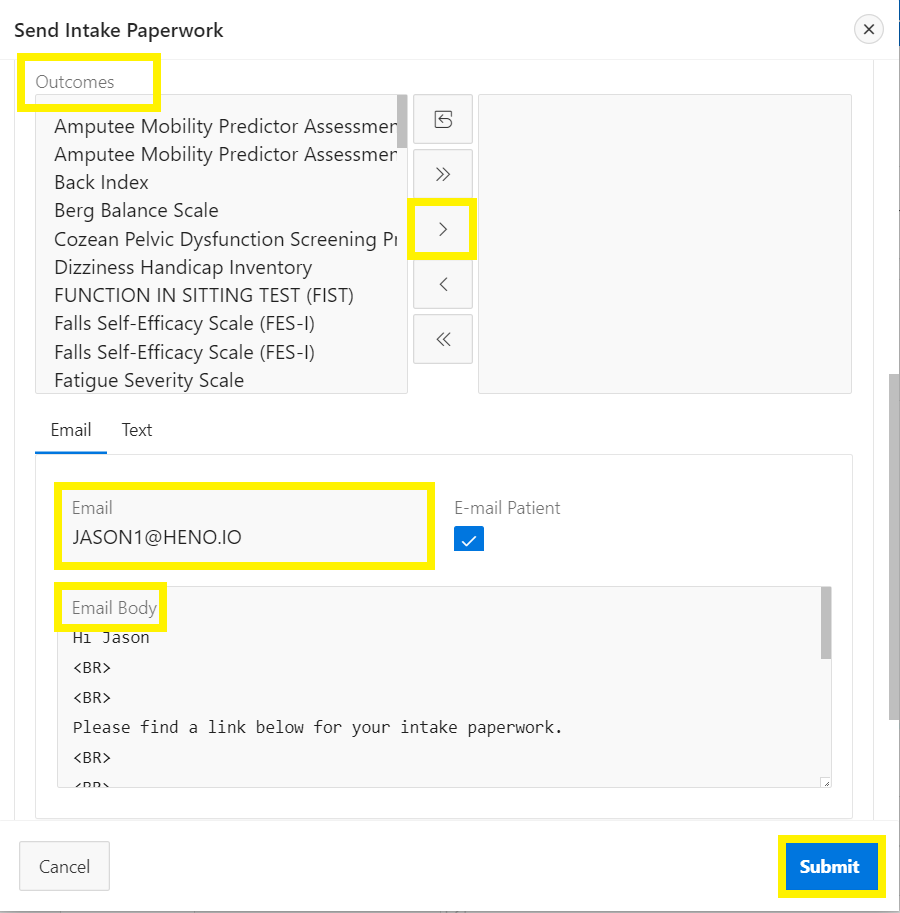This screenshot has height=913, width=900.
Task: Move highlighted outcome to the right panel
Action: click(442, 228)
